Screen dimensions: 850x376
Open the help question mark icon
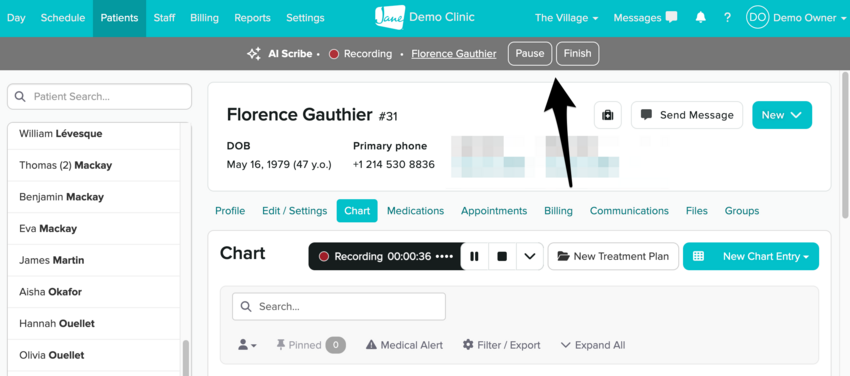(x=727, y=18)
